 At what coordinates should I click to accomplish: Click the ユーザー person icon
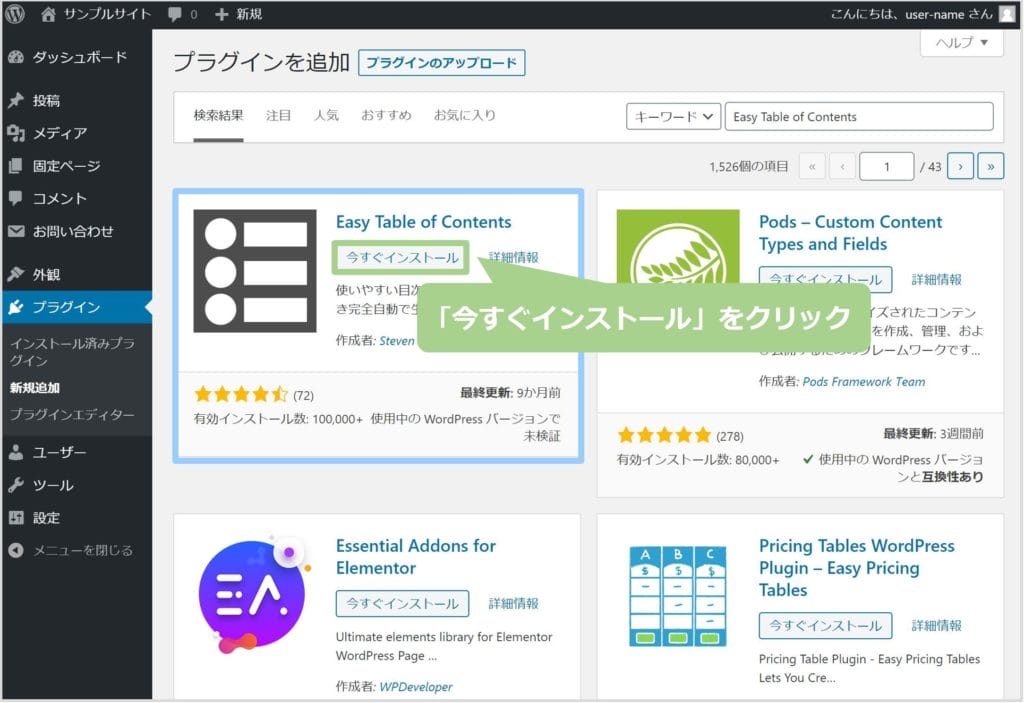coord(16,452)
